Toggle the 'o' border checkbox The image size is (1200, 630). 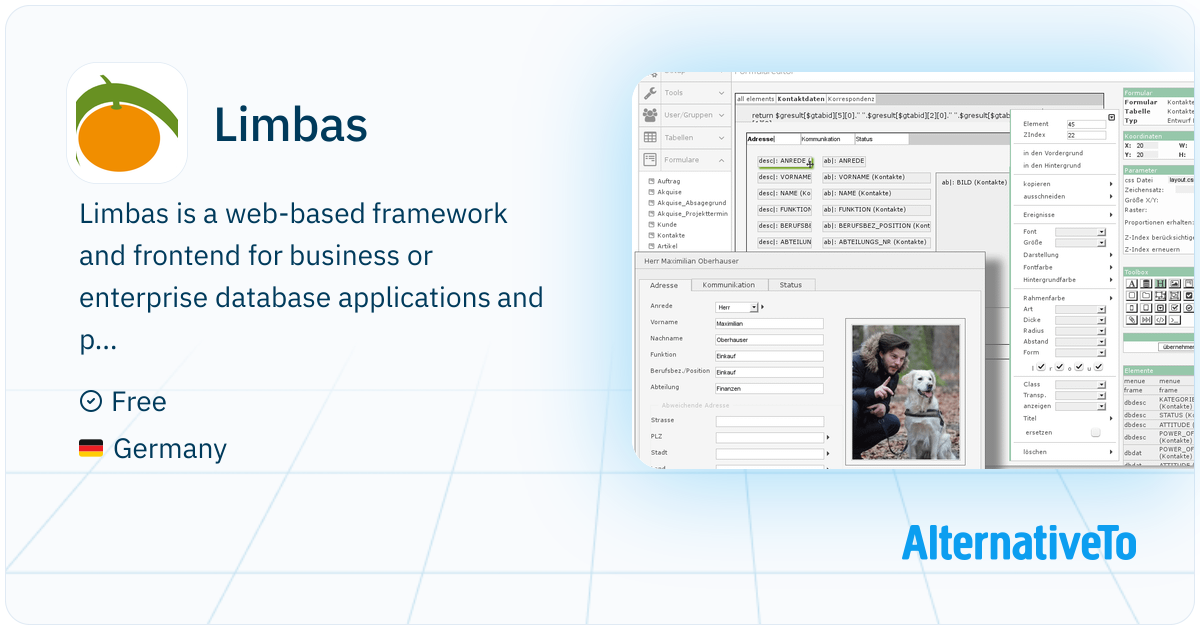tap(1079, 367)
